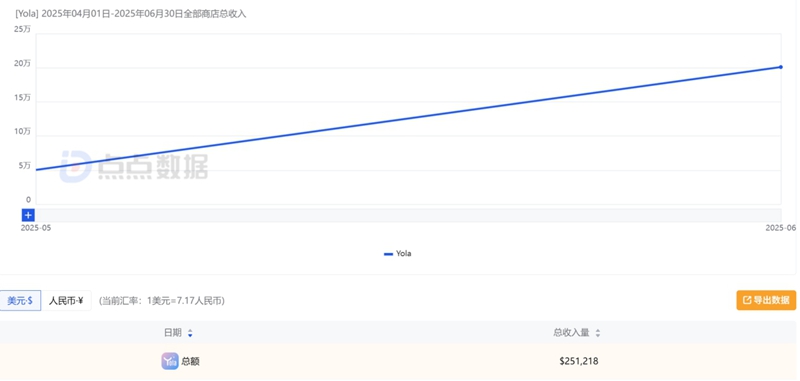Select the 2025-06 data point on the chart

pos(781,67)
